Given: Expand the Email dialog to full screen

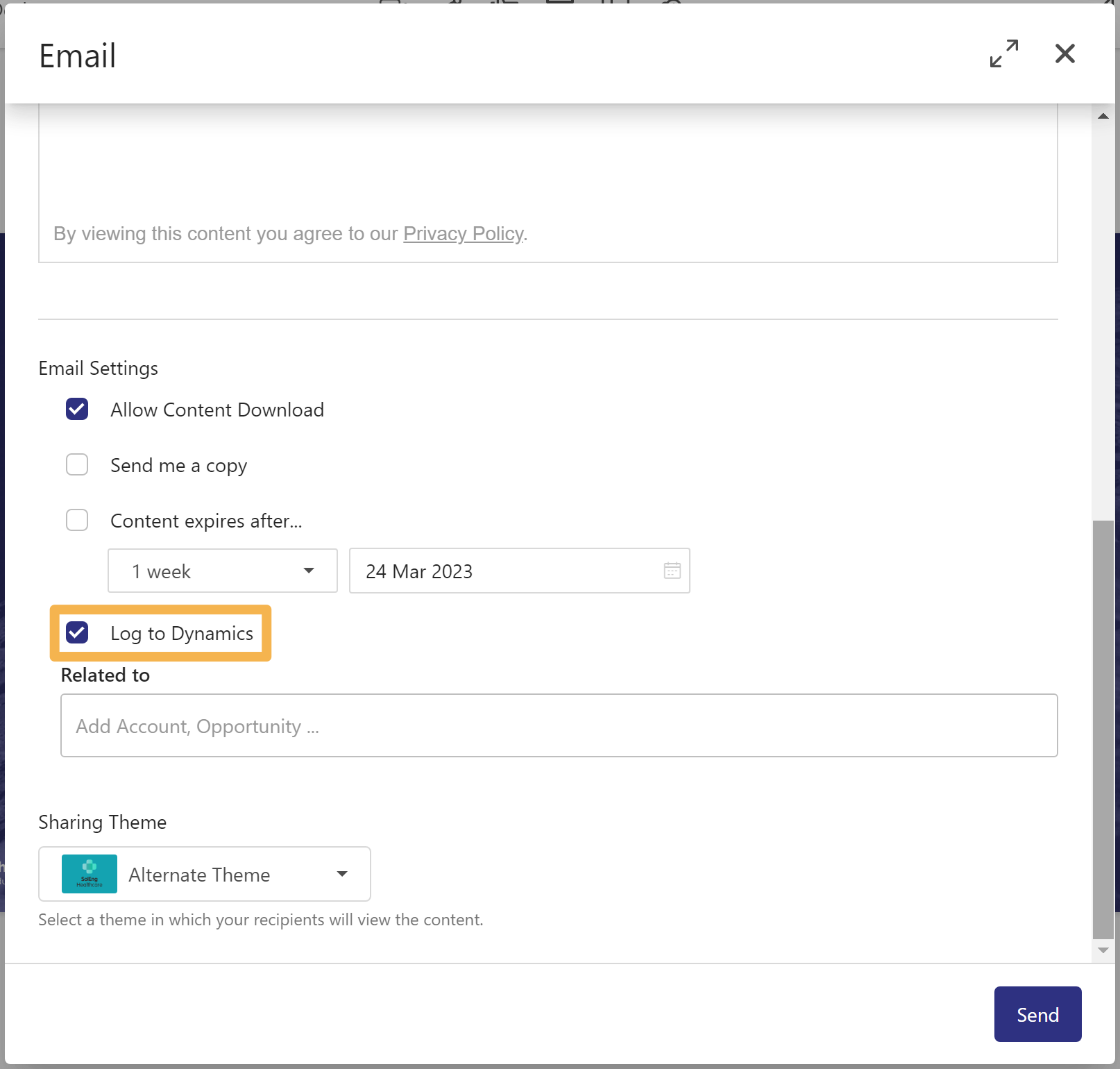Looking at the screenshot, I should coord(1003,53).
